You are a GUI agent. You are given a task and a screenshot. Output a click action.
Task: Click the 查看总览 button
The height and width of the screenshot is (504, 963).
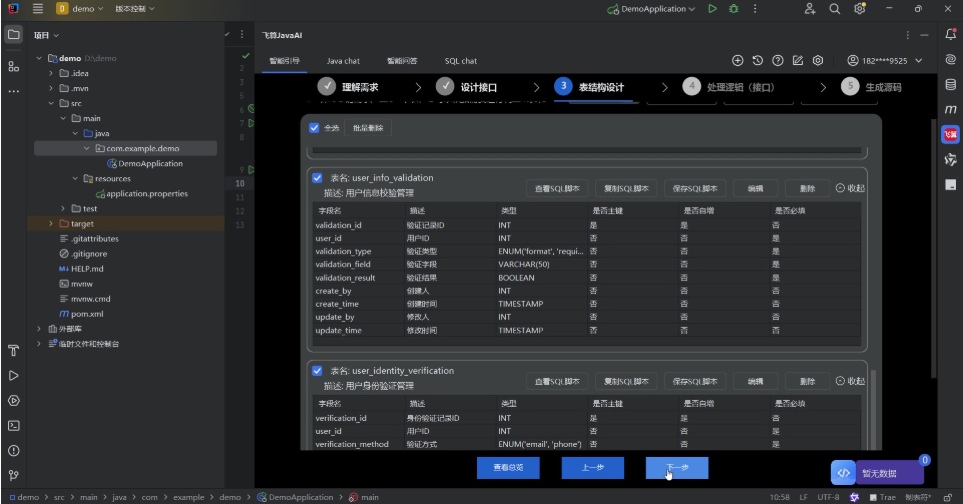point(508,468)
